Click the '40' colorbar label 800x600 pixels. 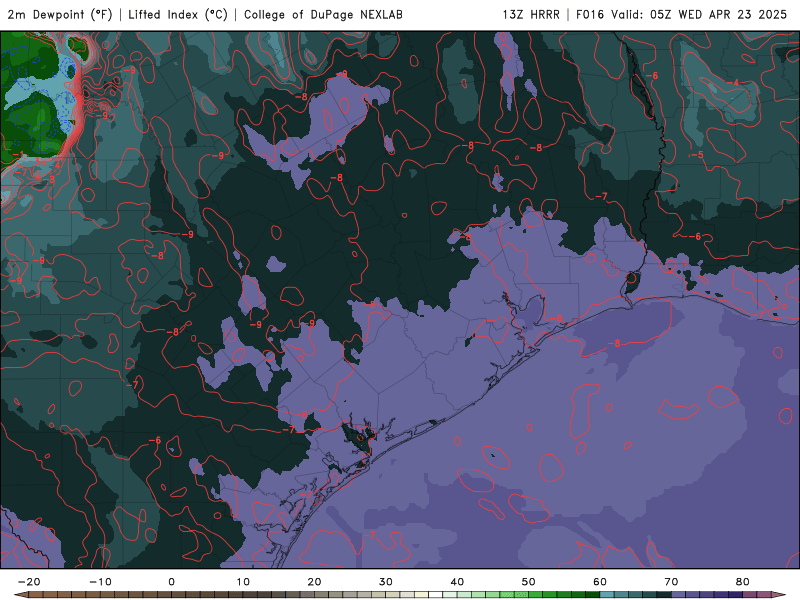point(457,582)
